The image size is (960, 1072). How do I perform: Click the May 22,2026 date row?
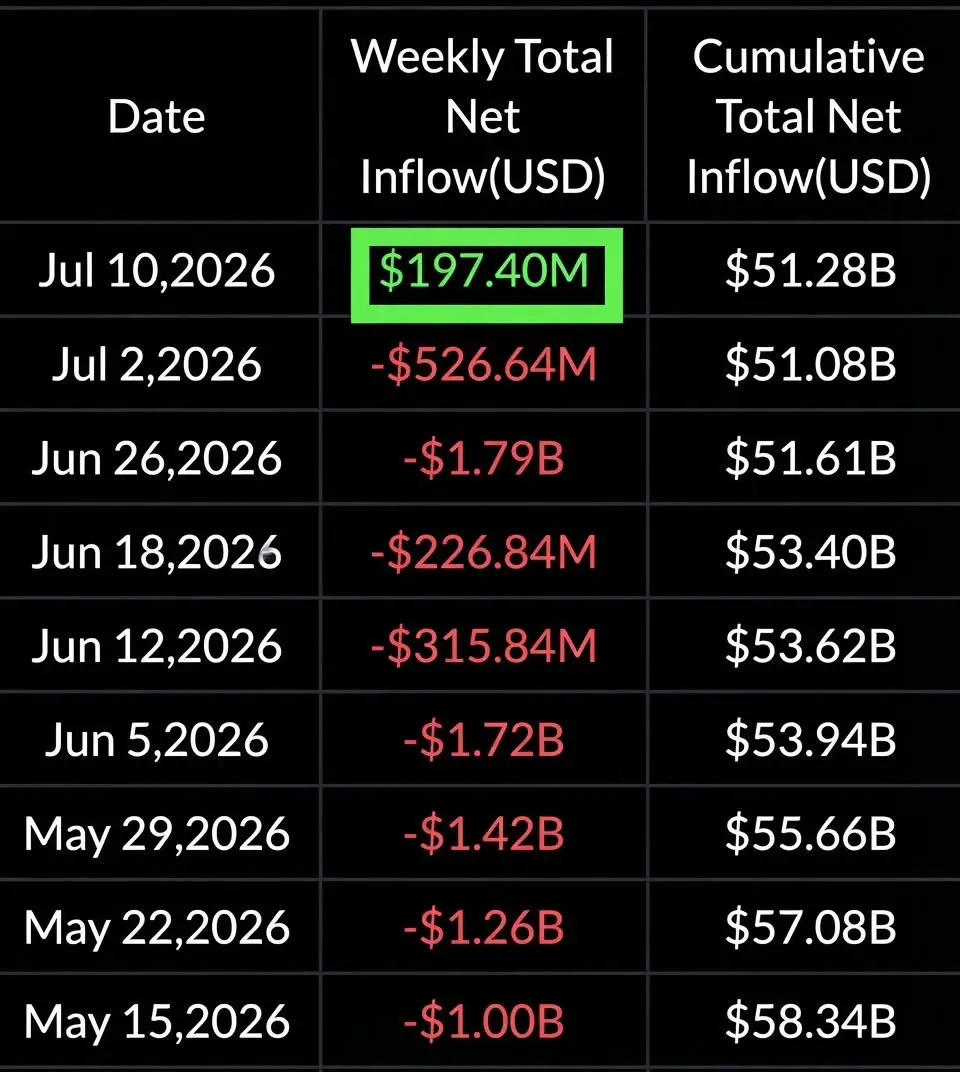[157, 928]
